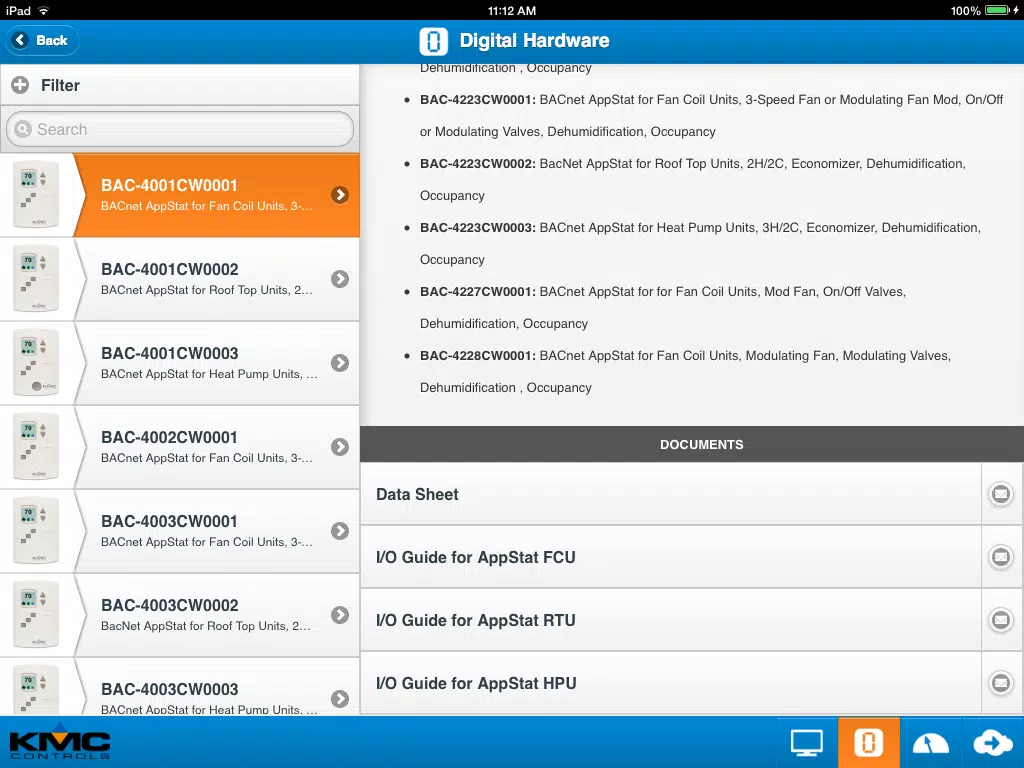Tap the BAC-4223CW0003 description entry

(x=700, y=244)
